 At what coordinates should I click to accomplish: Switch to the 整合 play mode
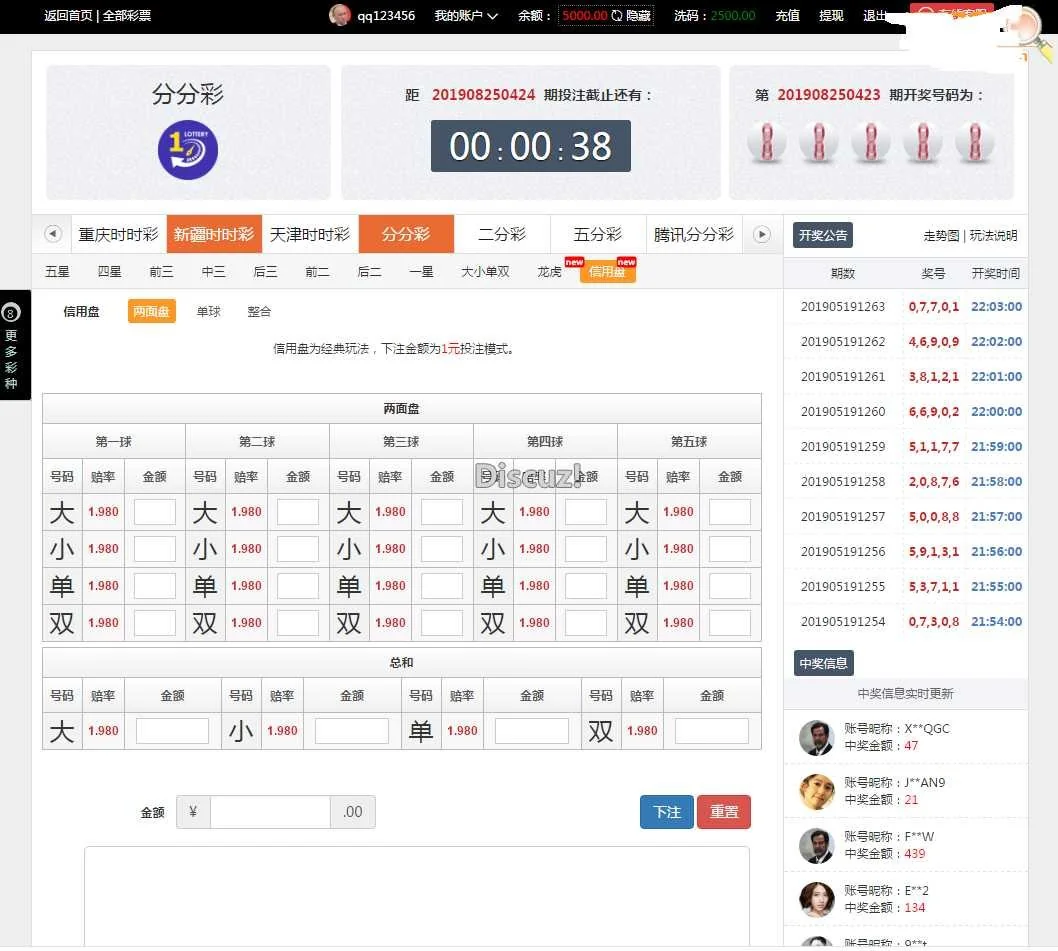point(259,311)
